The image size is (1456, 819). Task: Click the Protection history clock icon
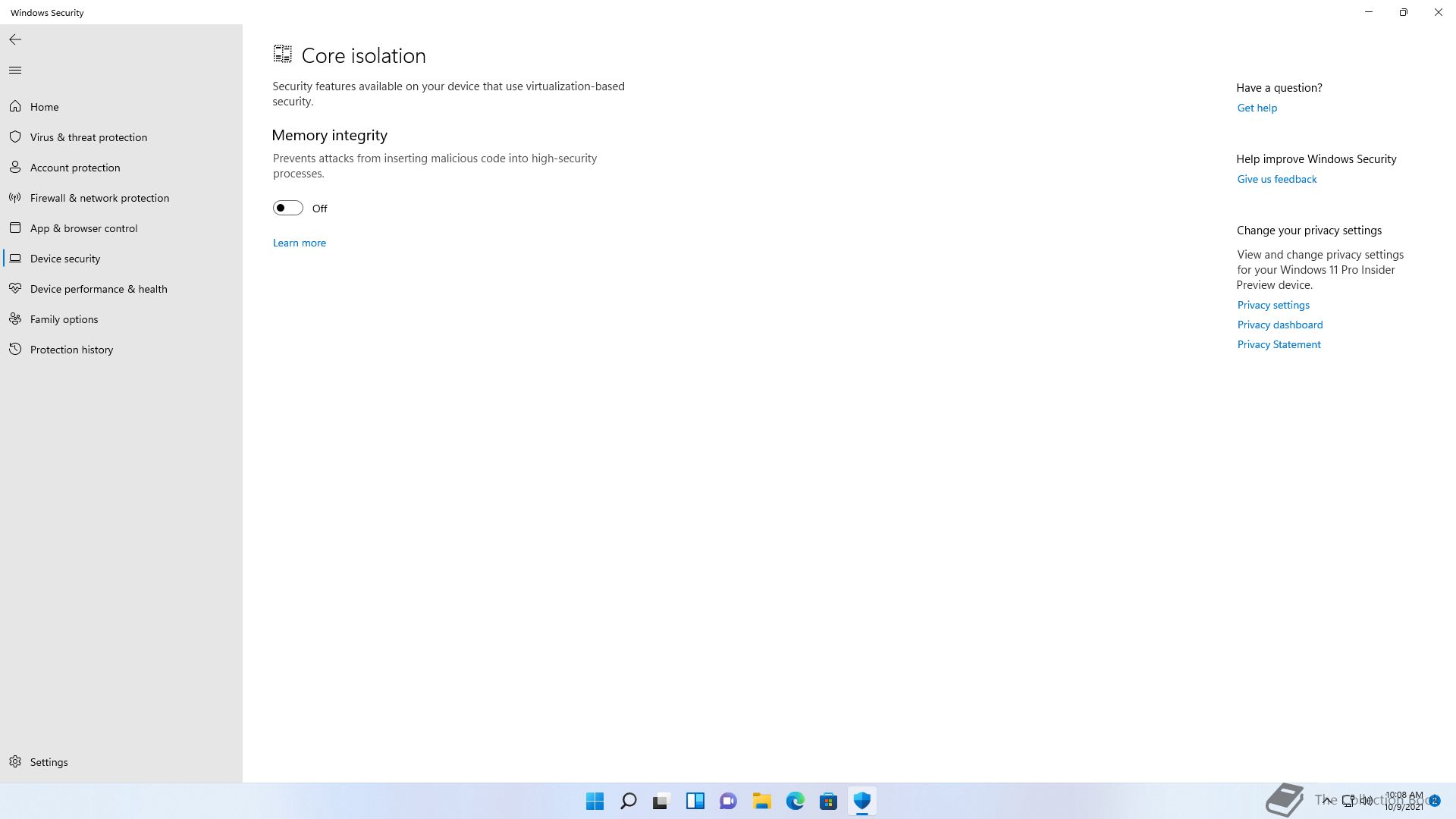coord(15,350)
